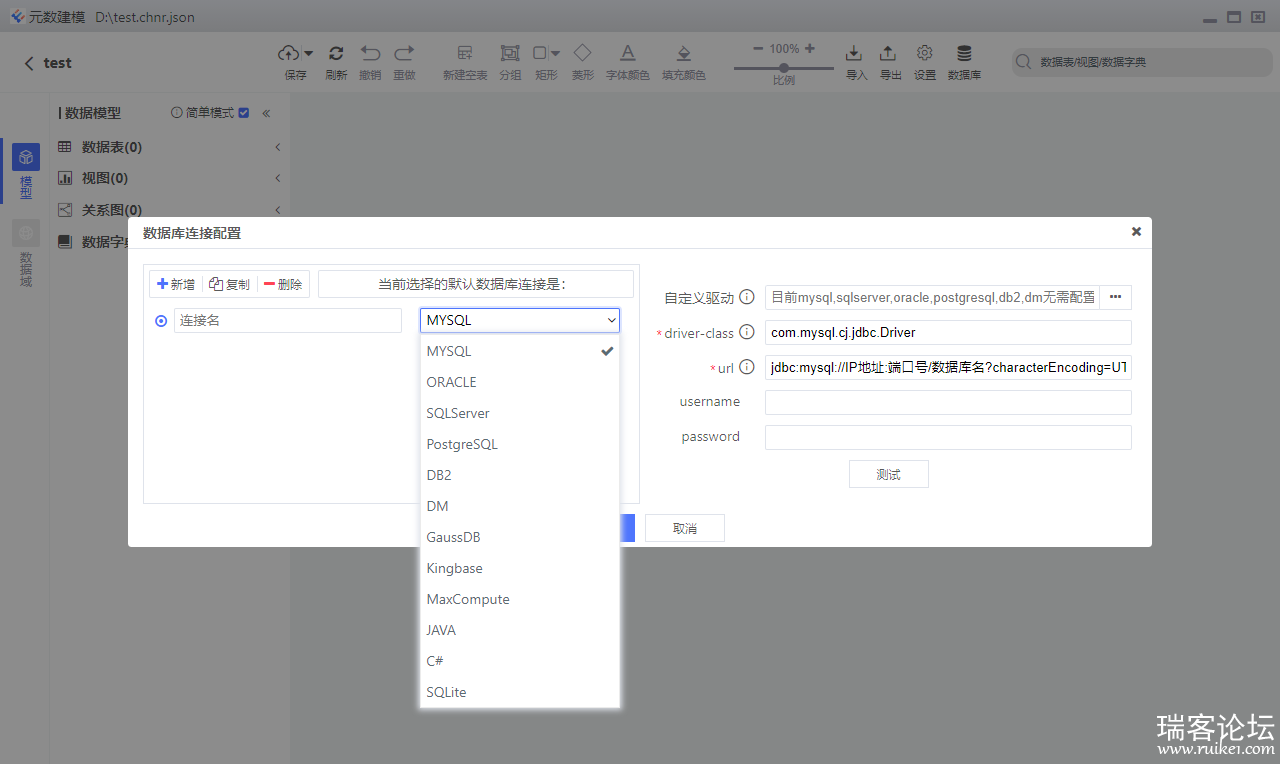Choose PostgreSQL in the dropdown list
Image resolution: width=1280 pixels, height=764 pixels.
pos(520,444)
